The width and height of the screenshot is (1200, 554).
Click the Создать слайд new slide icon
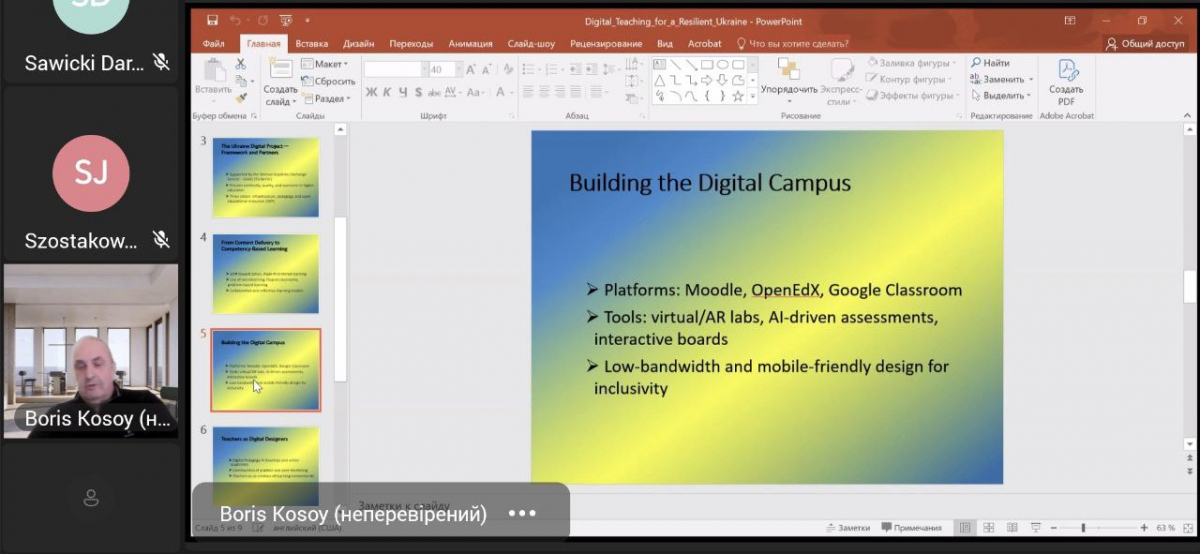pos(280,70)
